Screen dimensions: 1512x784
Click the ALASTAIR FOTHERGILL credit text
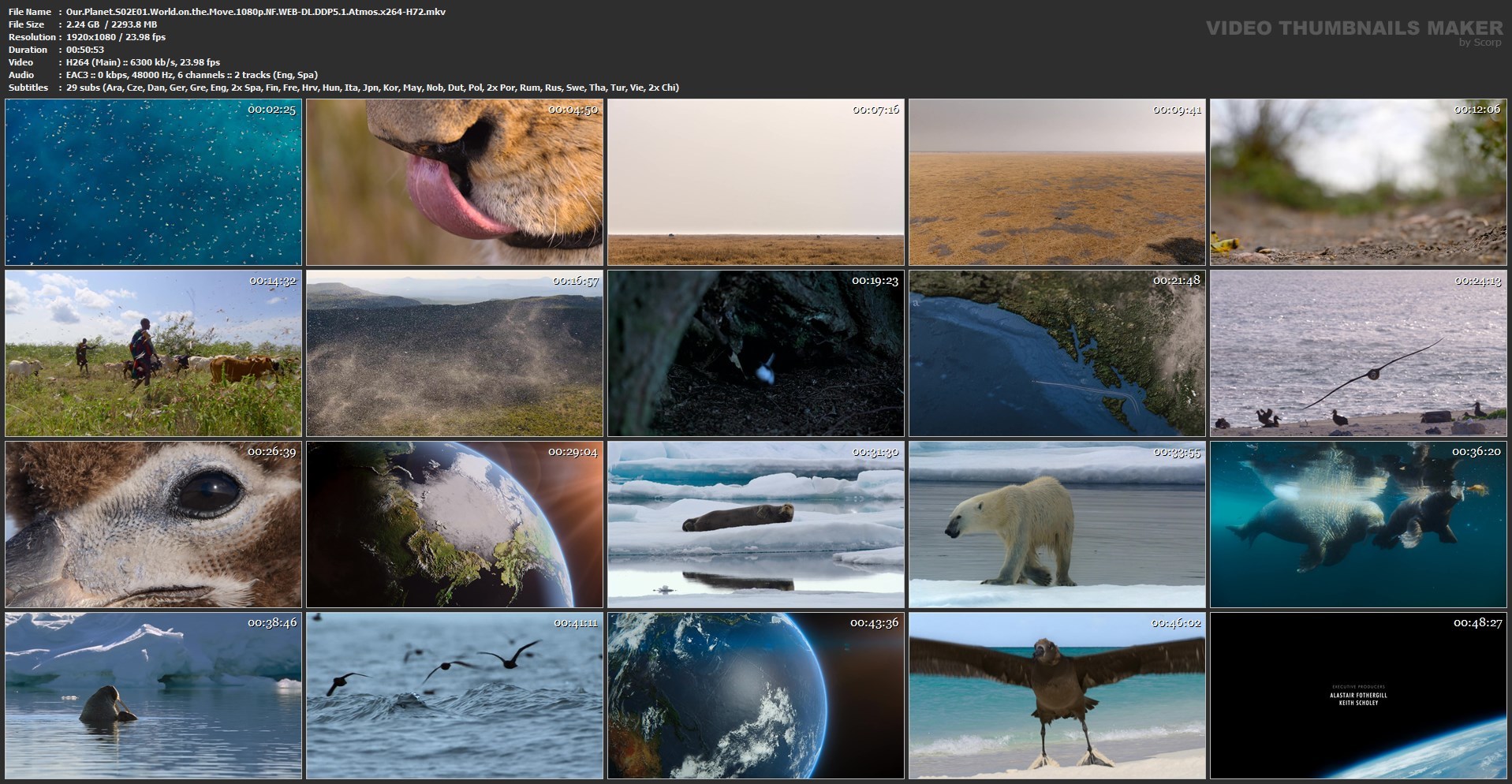click(x=1358, y=696)
